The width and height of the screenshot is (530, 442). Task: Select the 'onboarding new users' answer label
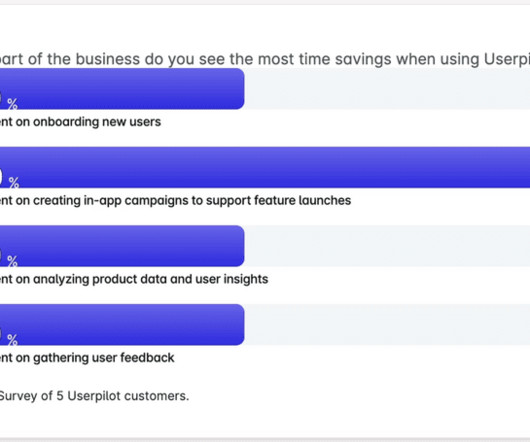(x=80, y=122)
